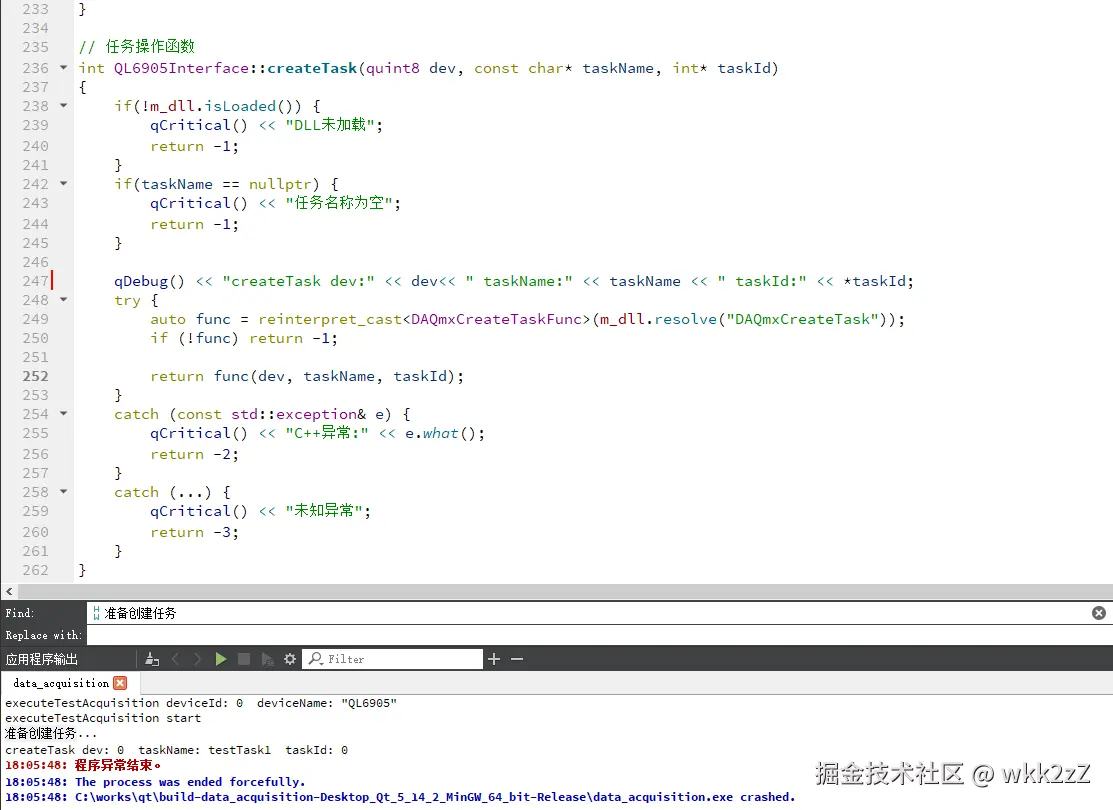This screenshot has width=1113, height=810.
Task: Dismiss the Find bar with its X button
Action: click(x=1099, y=612)
